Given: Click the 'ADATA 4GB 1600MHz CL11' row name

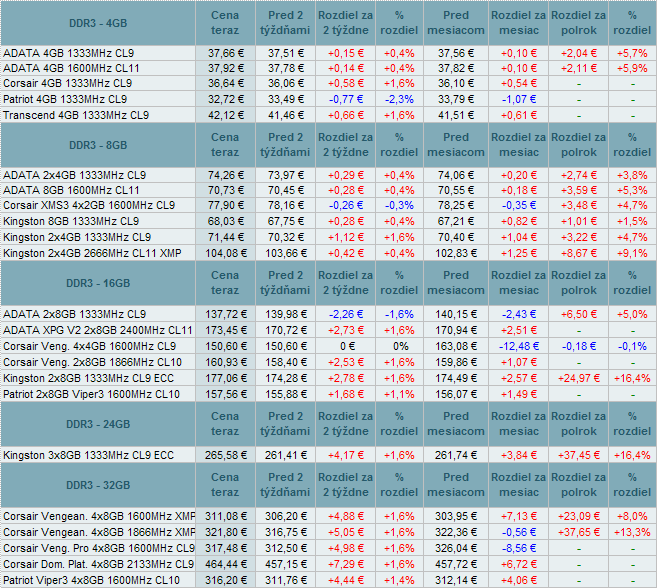Looking at the screenshot, I should click(x=71, y=68).
